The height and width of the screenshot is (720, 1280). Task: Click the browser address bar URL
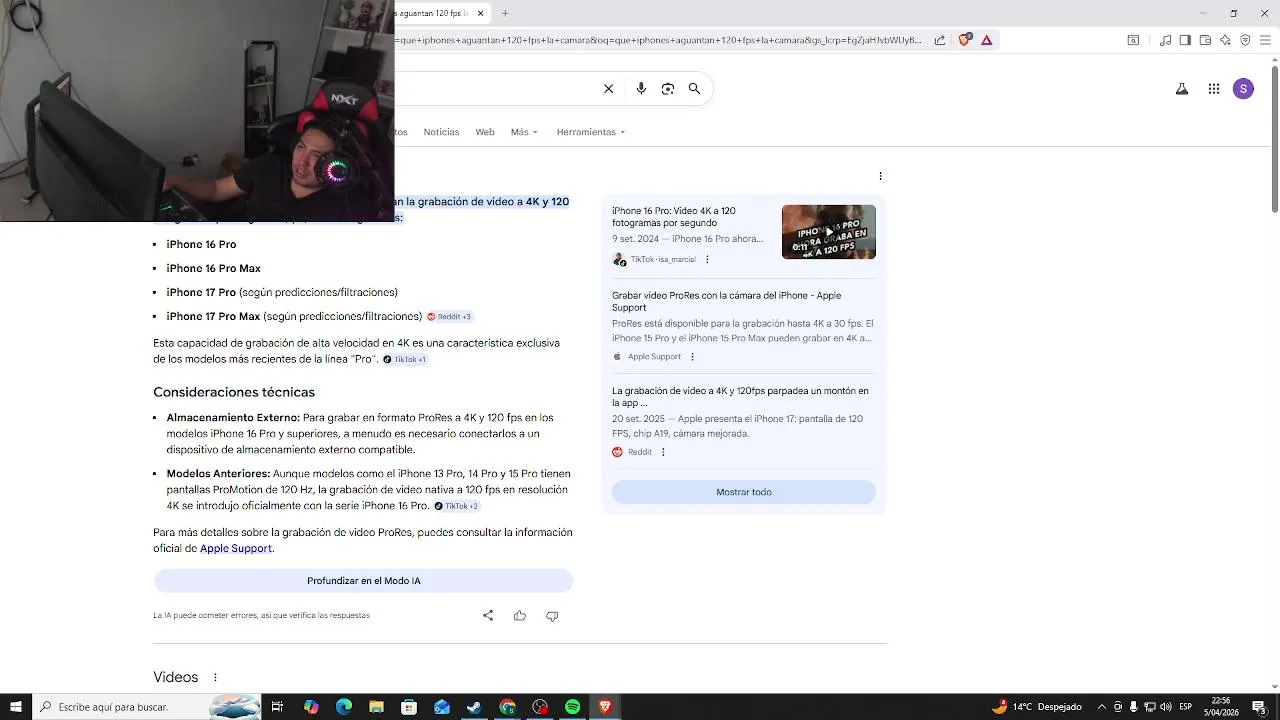658,40
